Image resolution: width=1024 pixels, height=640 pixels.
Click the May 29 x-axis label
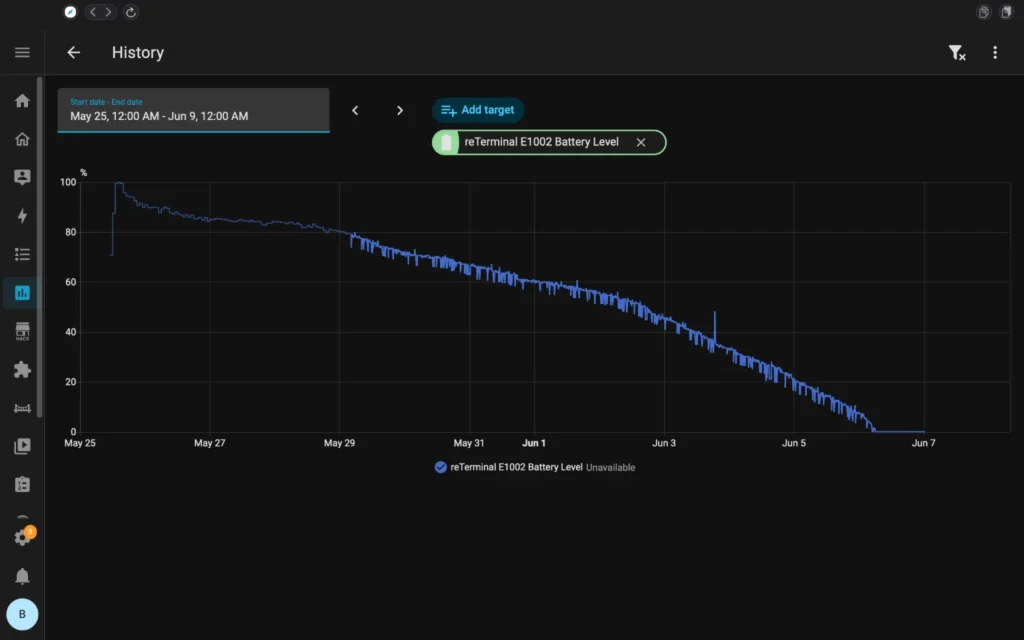coord(340,443)
